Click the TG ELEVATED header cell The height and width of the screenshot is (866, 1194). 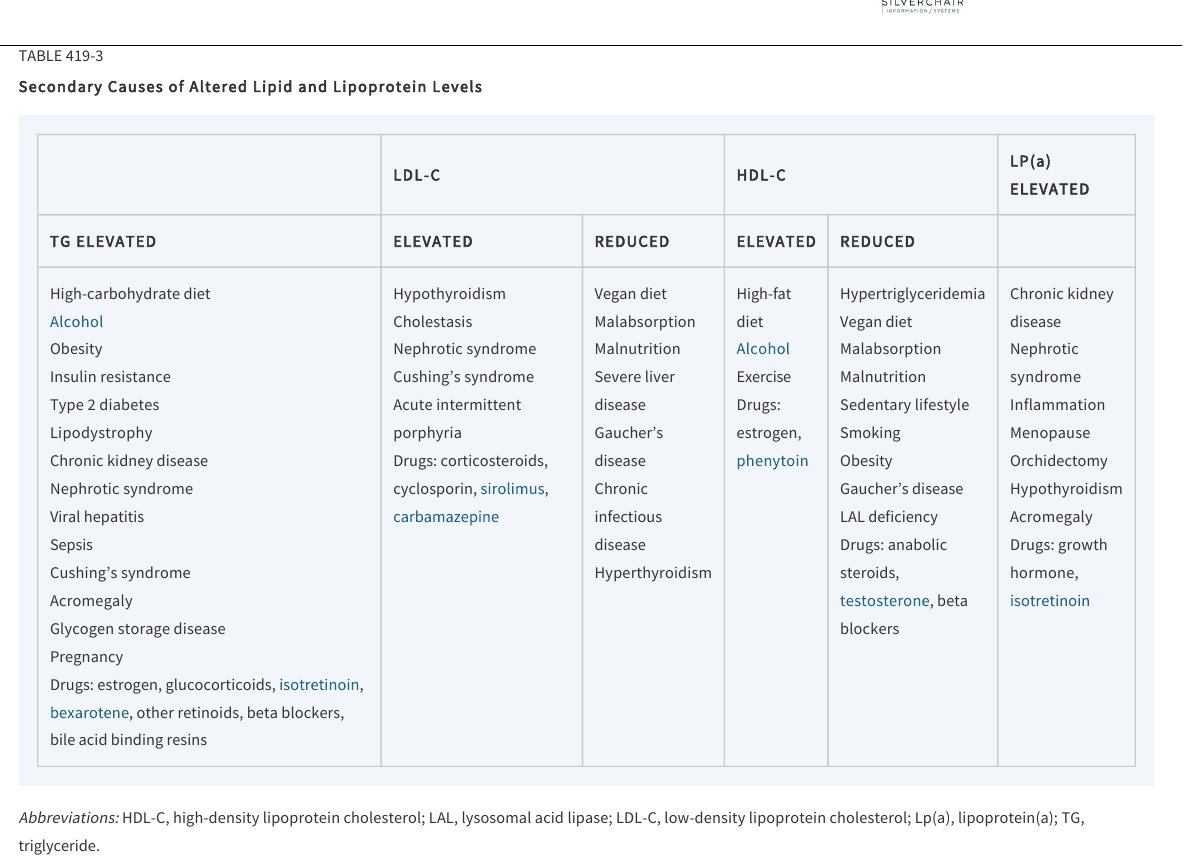(209, 241)
